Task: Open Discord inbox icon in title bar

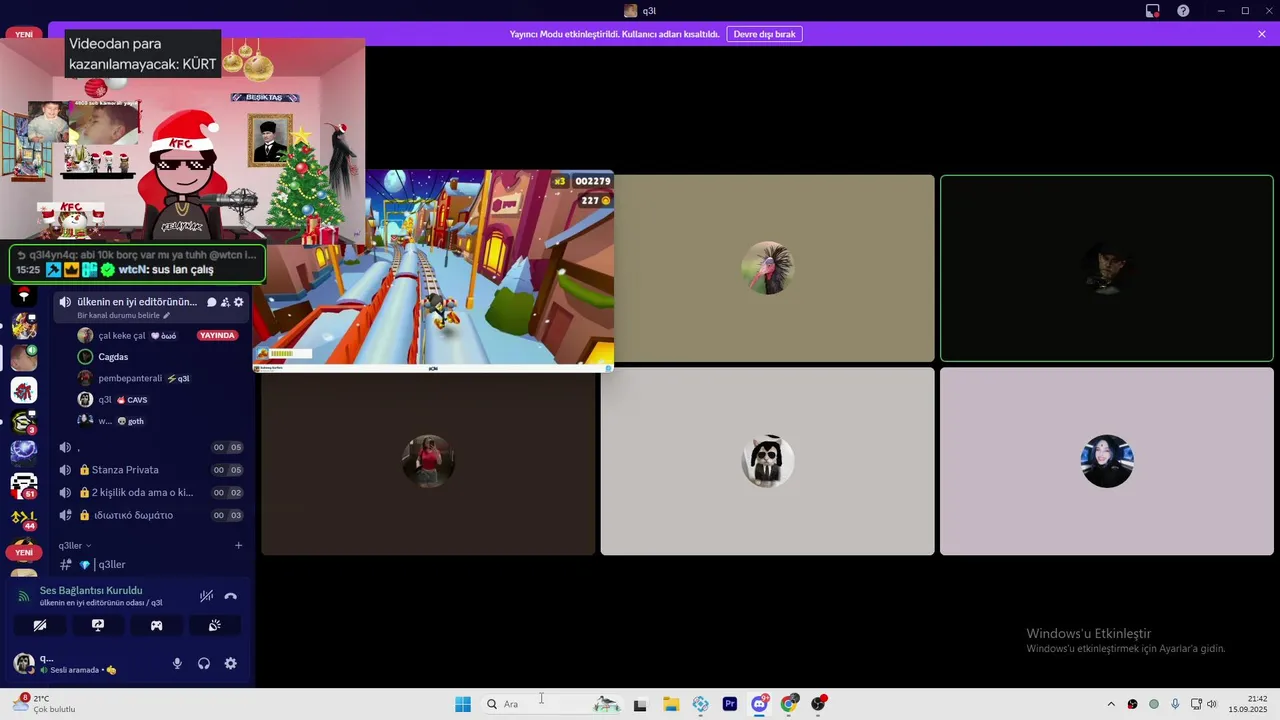Action: (x=1153, y=11)
